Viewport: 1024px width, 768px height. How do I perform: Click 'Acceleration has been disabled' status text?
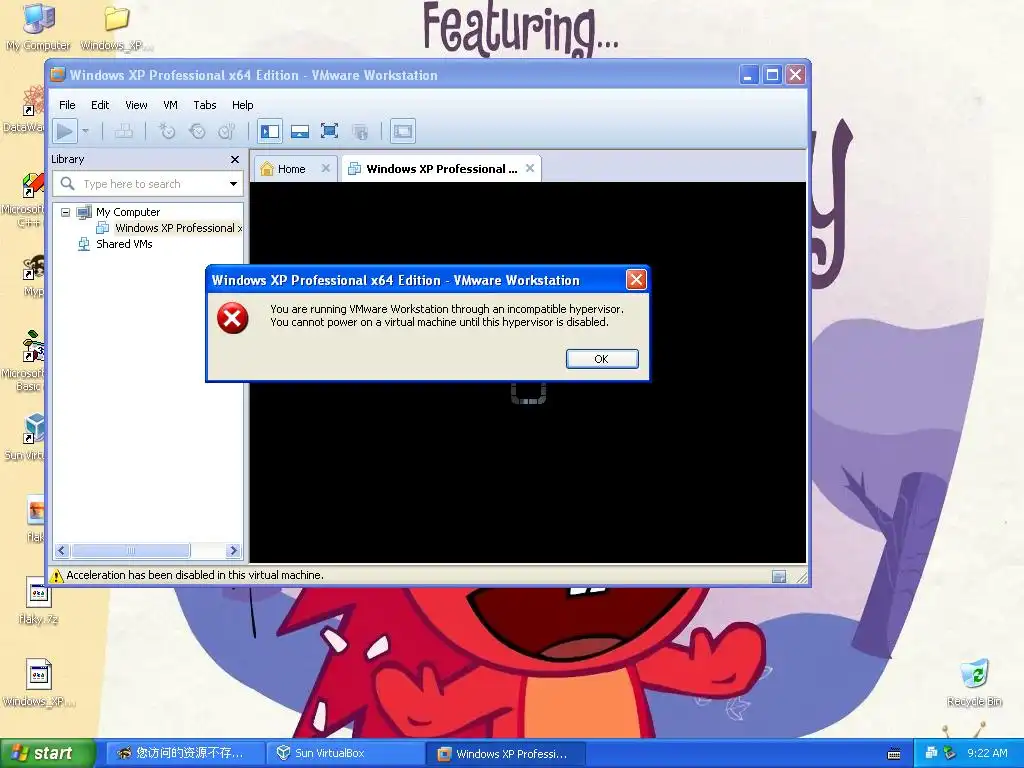tap(195, 575)
